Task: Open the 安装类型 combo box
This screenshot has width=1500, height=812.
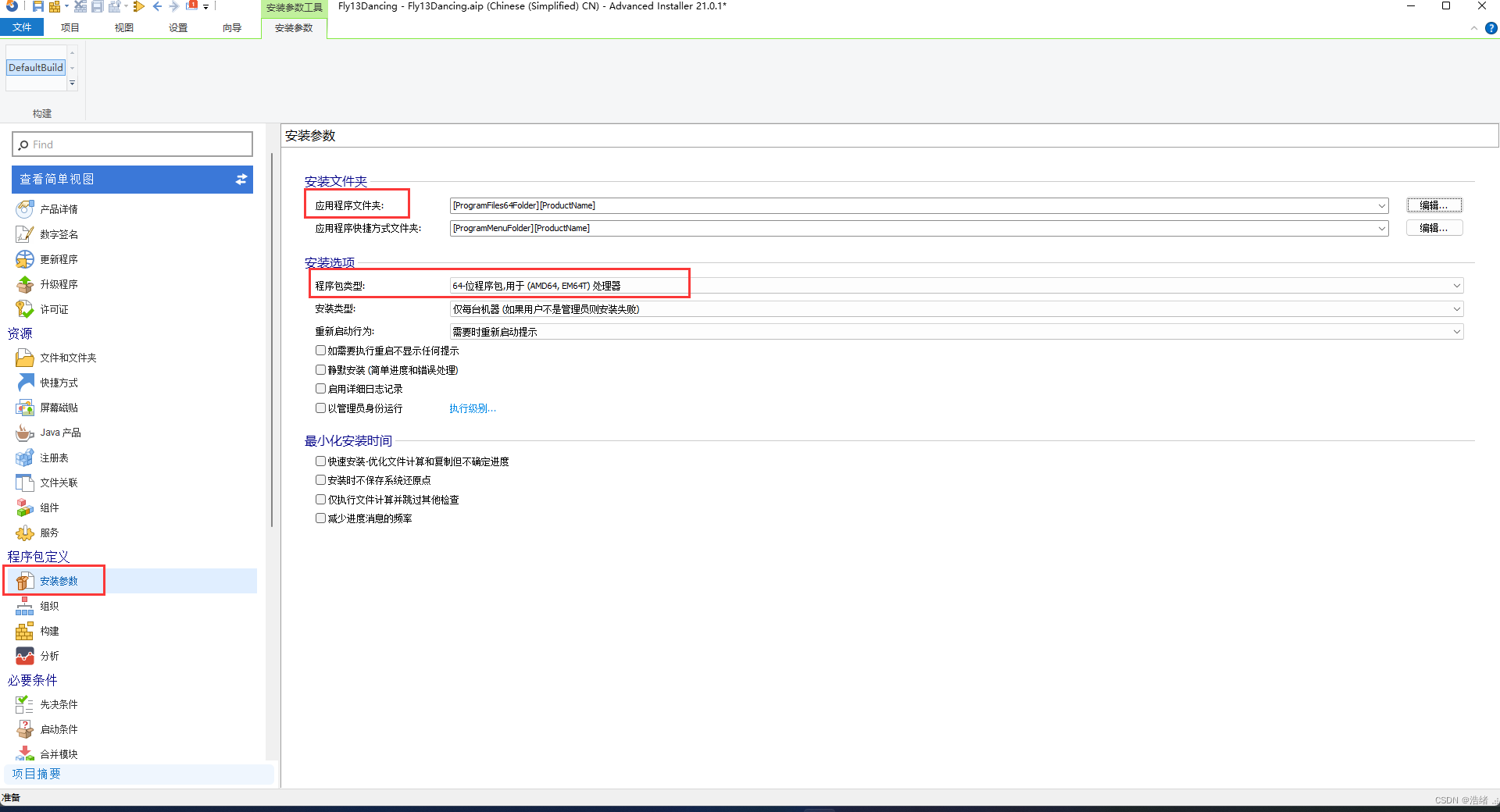Action: [x=1456, y=309]
